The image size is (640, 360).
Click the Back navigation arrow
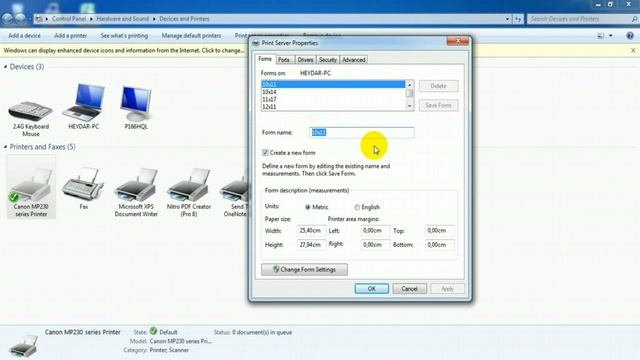7,19
